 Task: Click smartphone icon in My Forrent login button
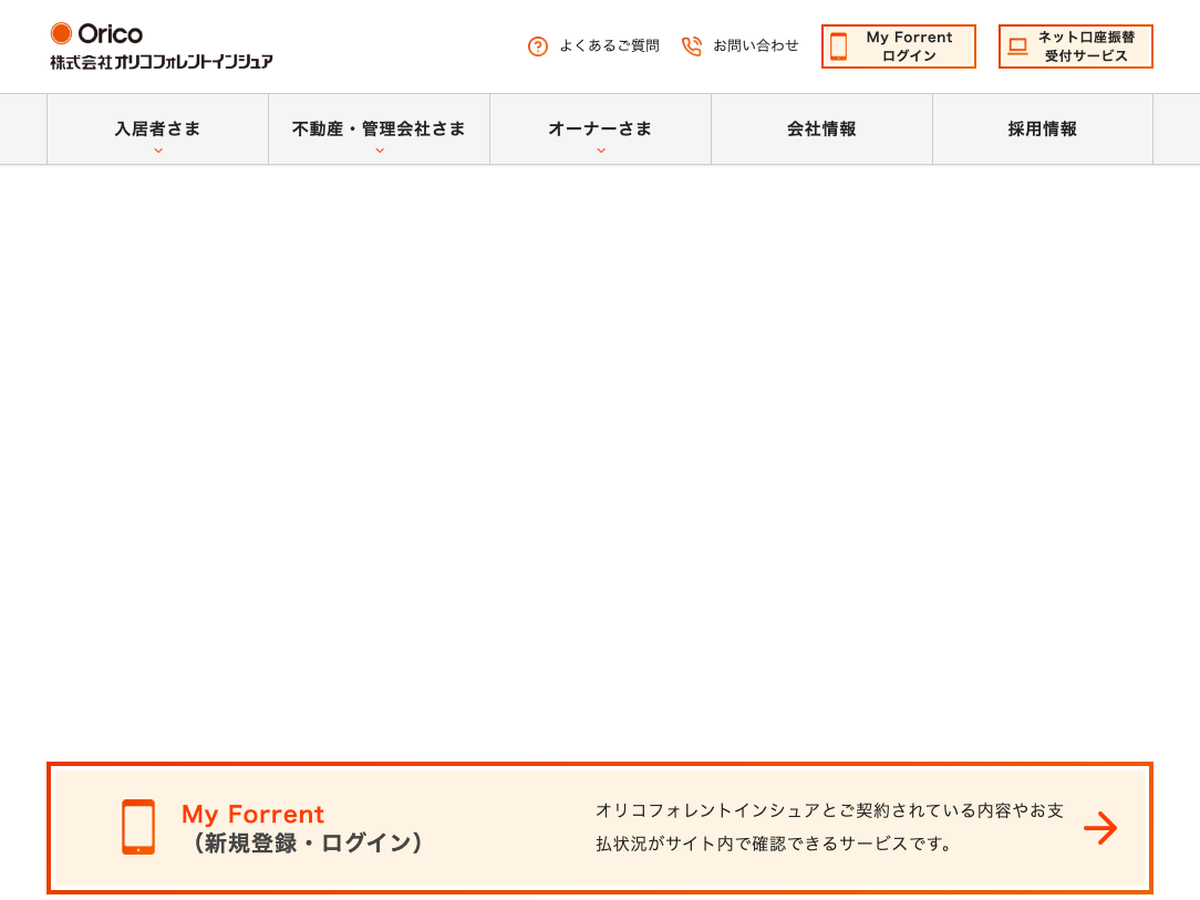click(x=839, y=47)
